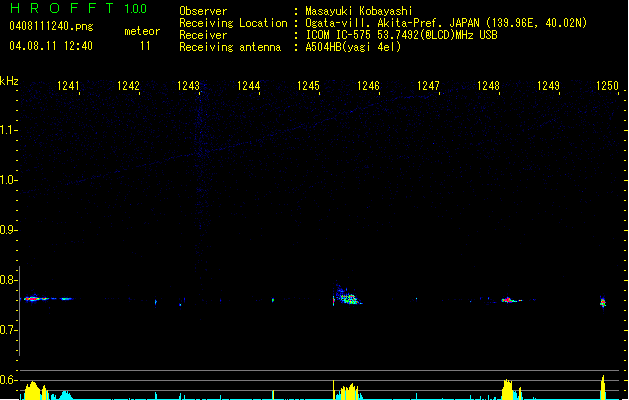Screen dimensions: 629x400
Task: Click the Receiving antenna label
Action: click(230, 47)
